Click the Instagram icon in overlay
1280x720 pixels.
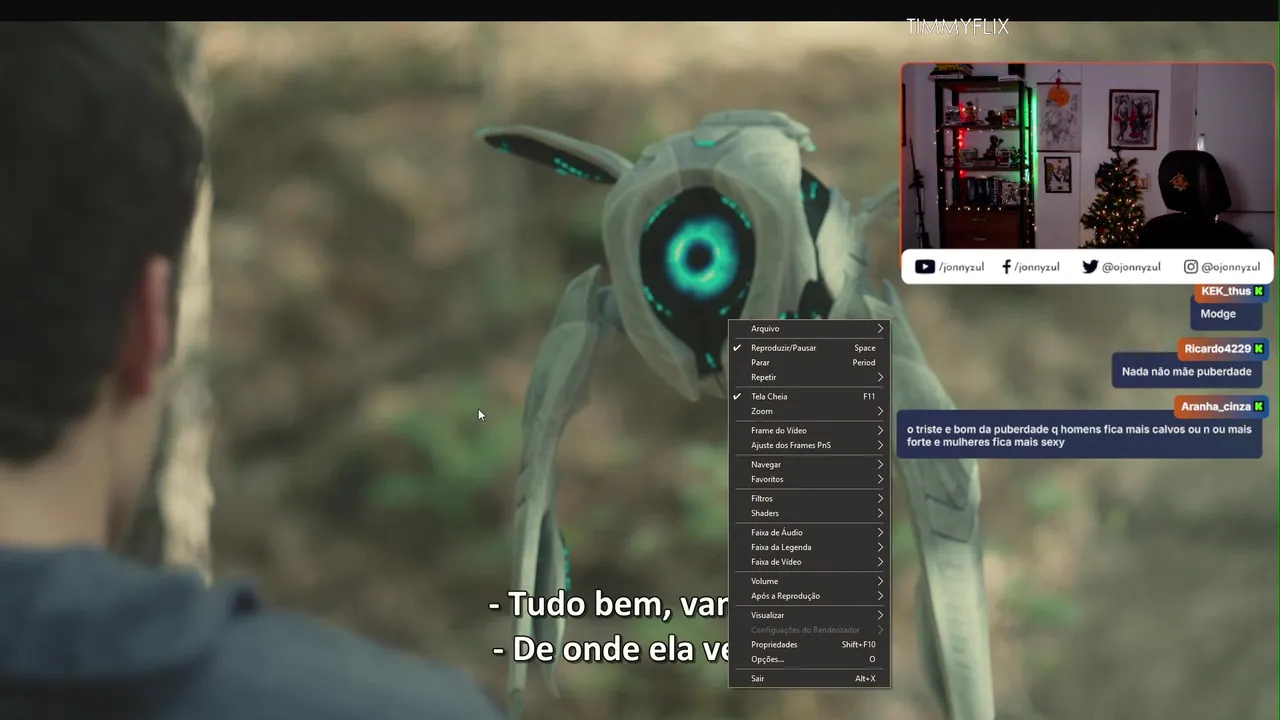point(1191,267)
